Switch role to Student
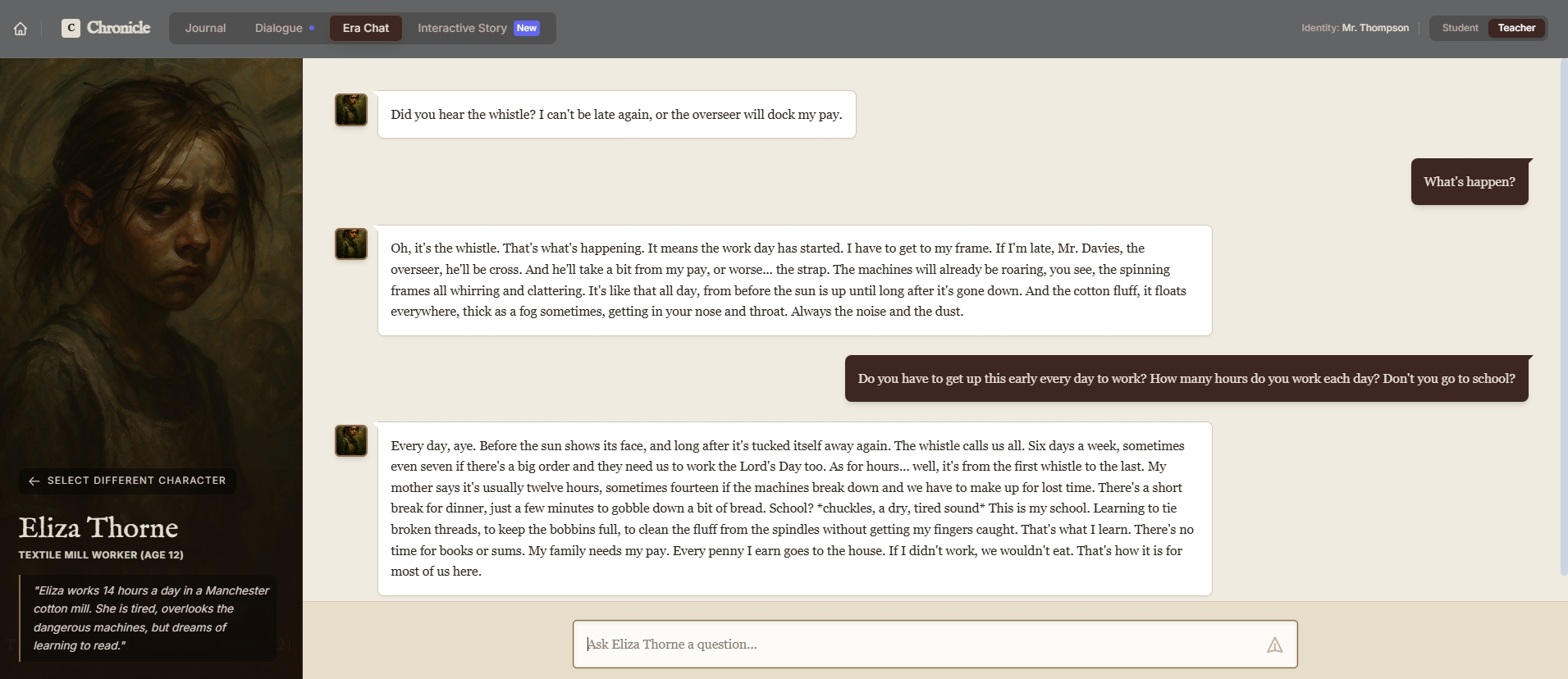The width and height of the screenshot is (1568, 679). [x=1460, y=28]
